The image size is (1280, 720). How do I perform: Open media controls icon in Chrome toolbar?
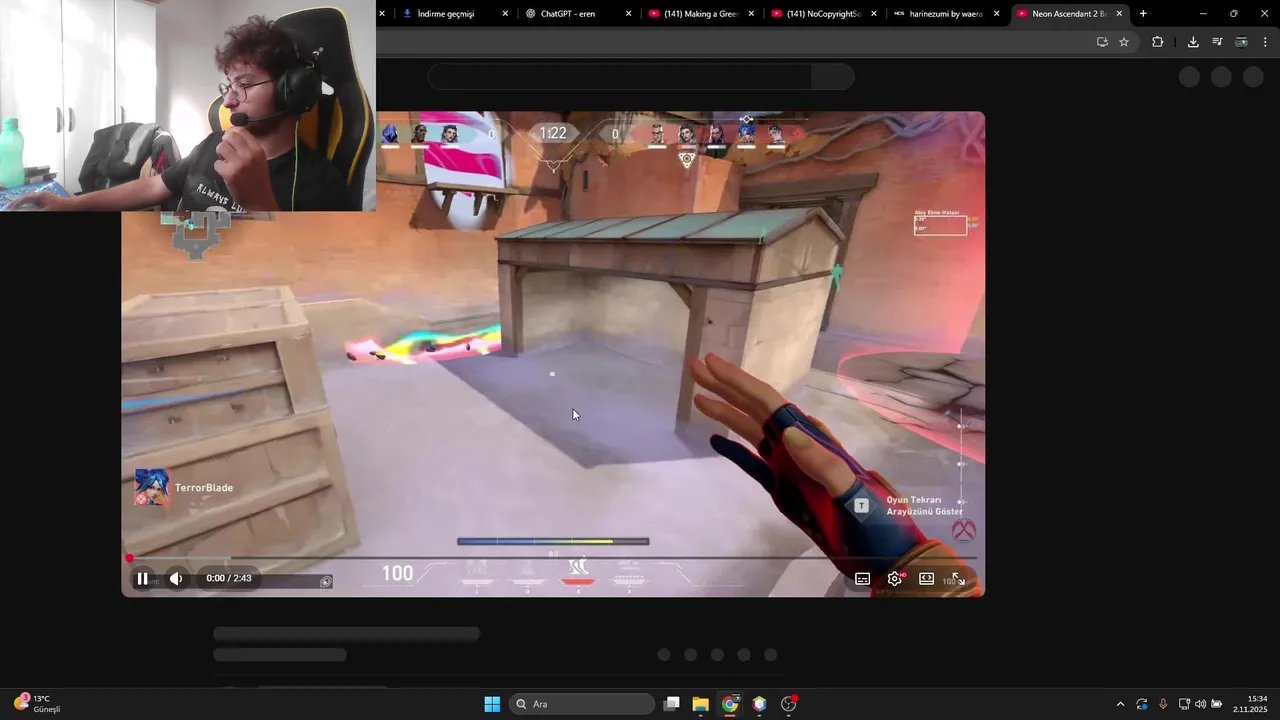tap(1217, 42)
